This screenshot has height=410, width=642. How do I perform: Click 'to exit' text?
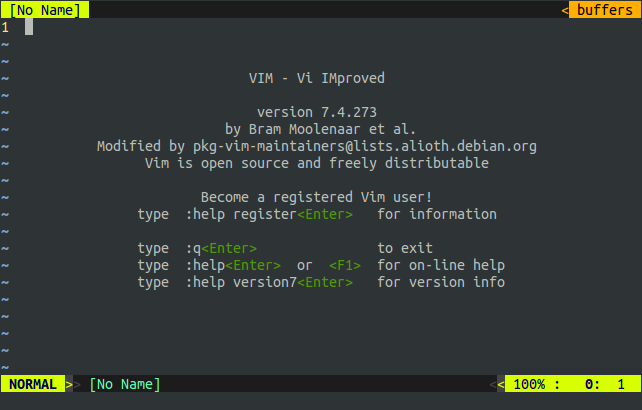coord(405,248)
